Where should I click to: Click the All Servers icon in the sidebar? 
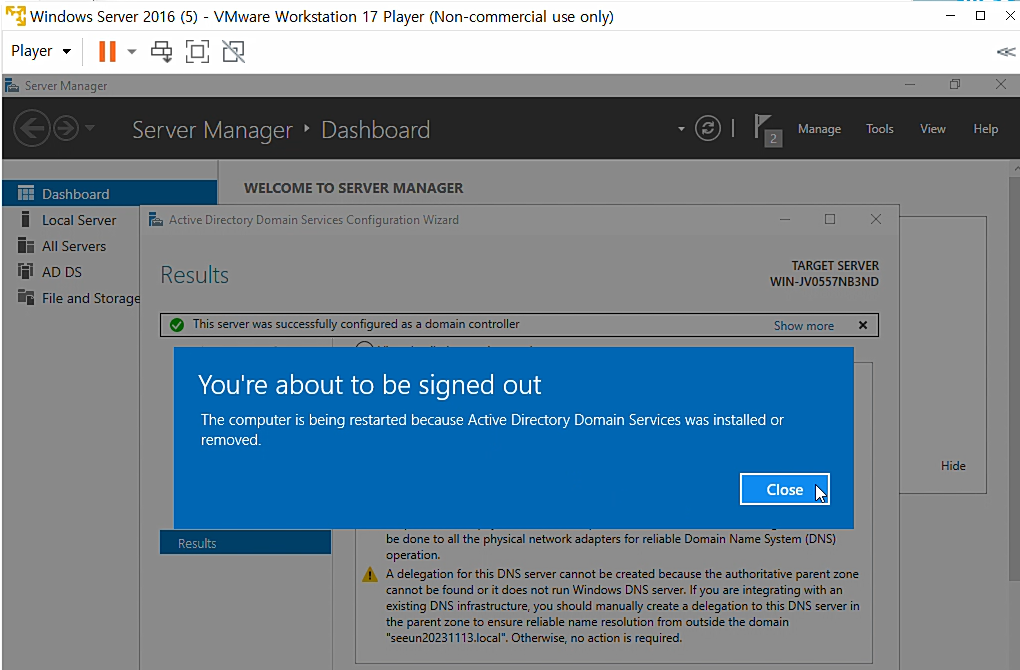coord(26,245)
